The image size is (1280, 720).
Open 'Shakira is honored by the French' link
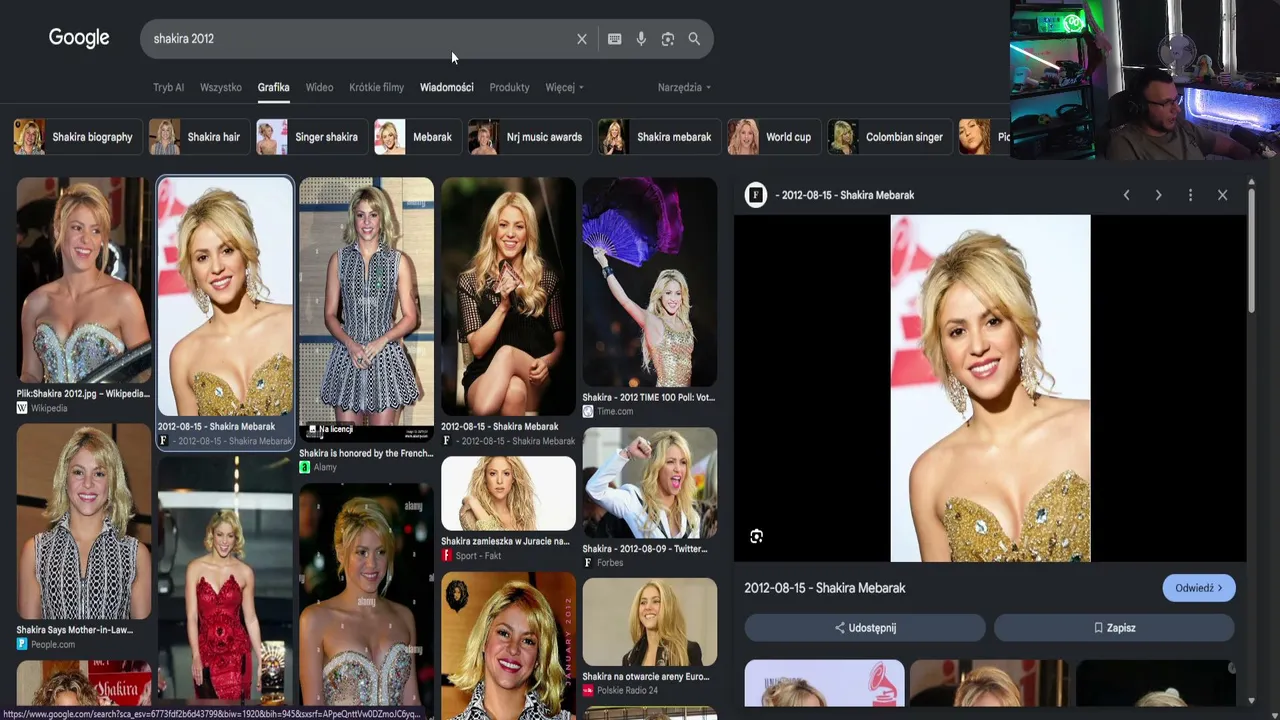[366, 453]
